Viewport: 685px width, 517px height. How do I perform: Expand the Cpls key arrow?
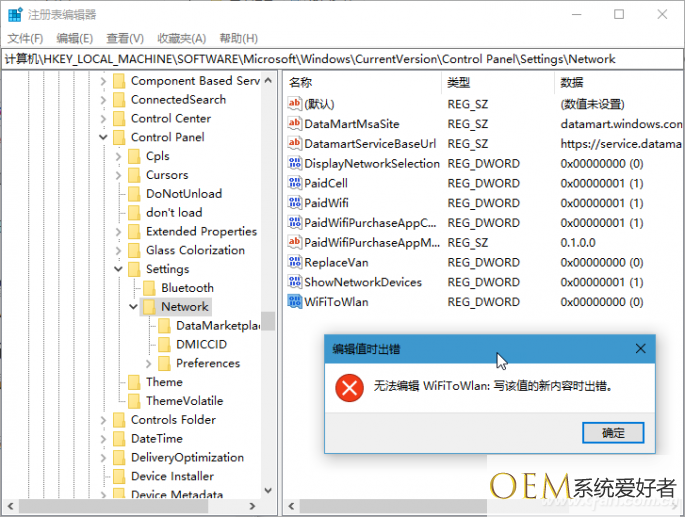(119, 157)
